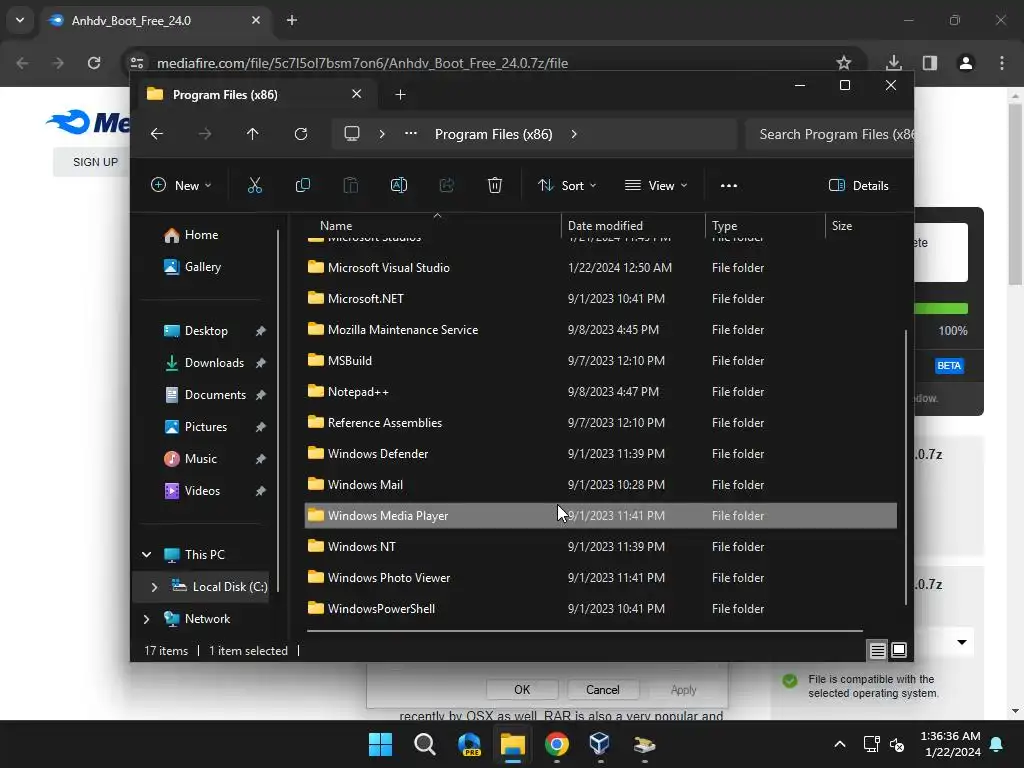Select the Windows Defender folder
Image resolution: width=1024 pixels, height=768 pixels.
point(600,453)
